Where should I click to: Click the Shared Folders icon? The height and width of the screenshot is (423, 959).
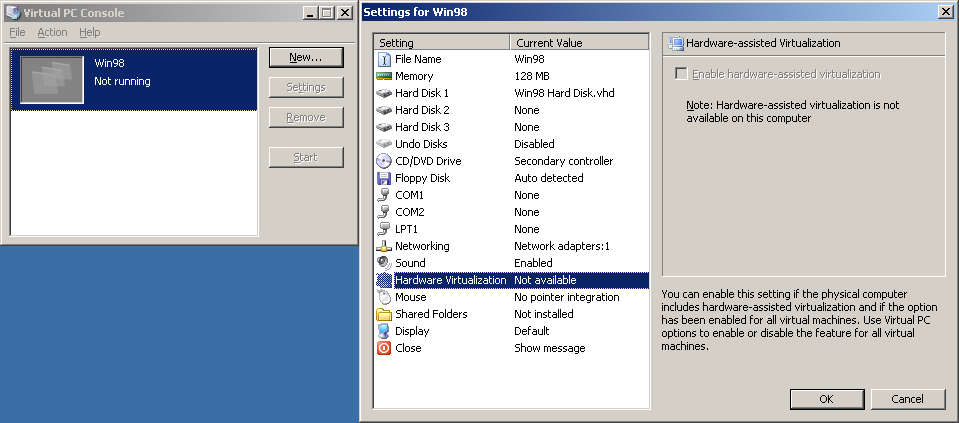(x=384, y=314)
